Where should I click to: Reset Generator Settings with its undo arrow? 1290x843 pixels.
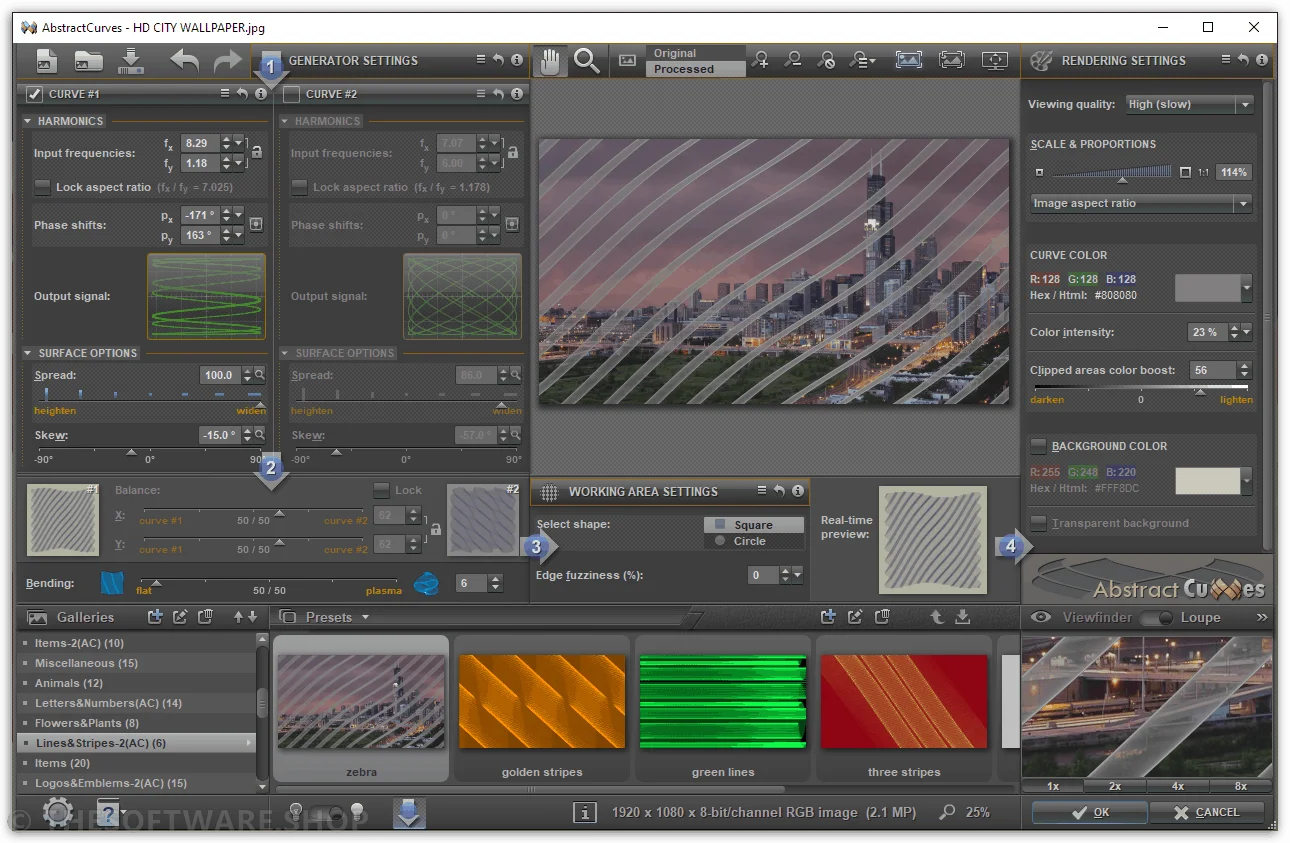pyautogui.click(x=498, y=60)
